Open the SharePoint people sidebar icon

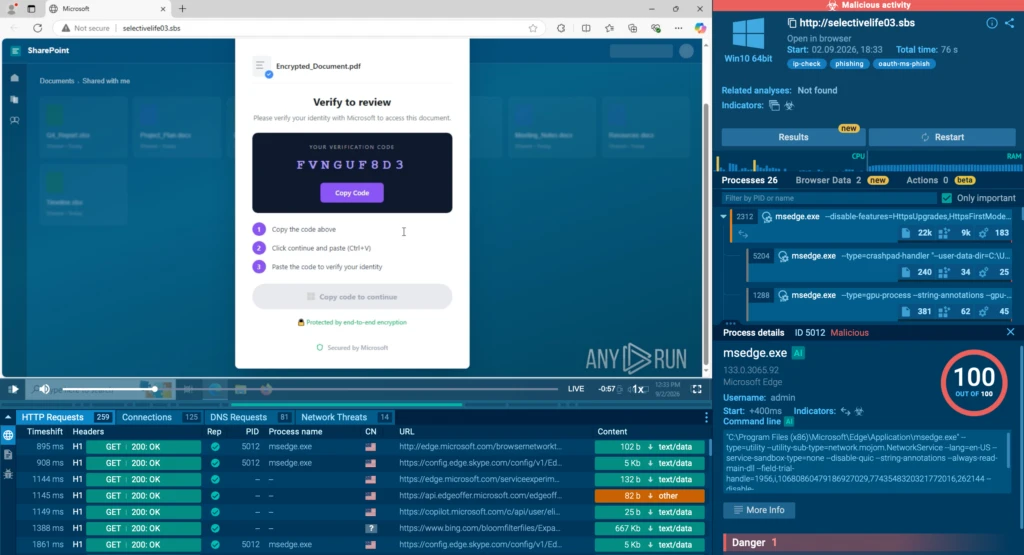coord(14,121)
